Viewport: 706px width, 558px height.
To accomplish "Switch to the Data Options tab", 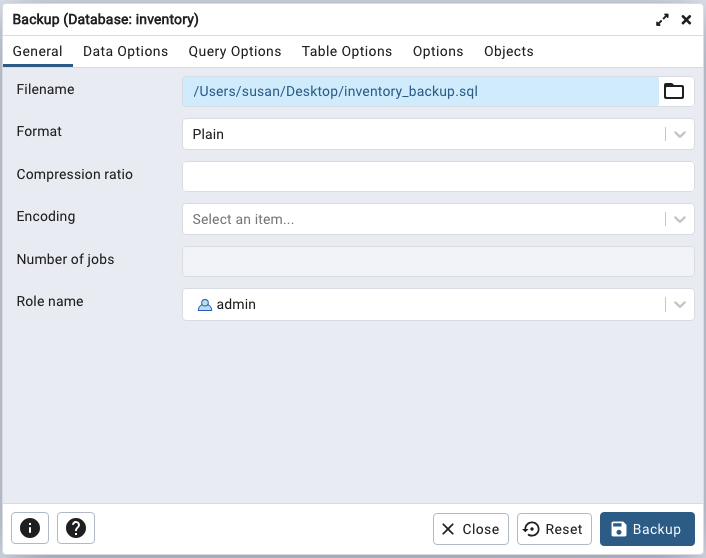I will click(125, 51).
